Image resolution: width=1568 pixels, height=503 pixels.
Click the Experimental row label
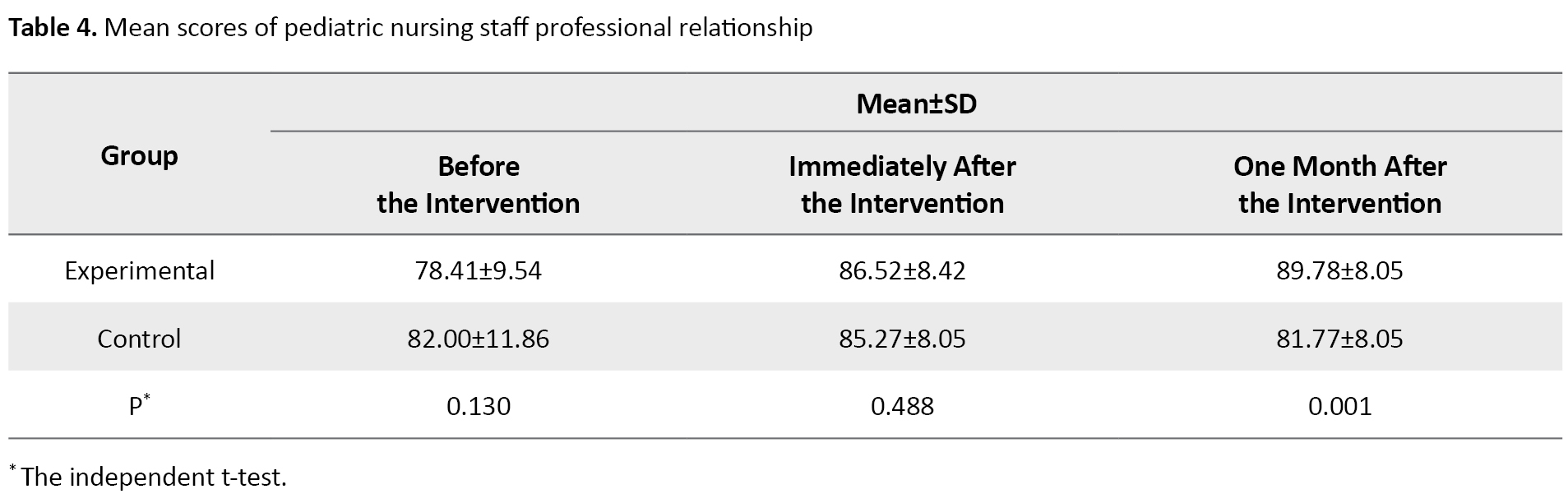(x=139, y=270)
